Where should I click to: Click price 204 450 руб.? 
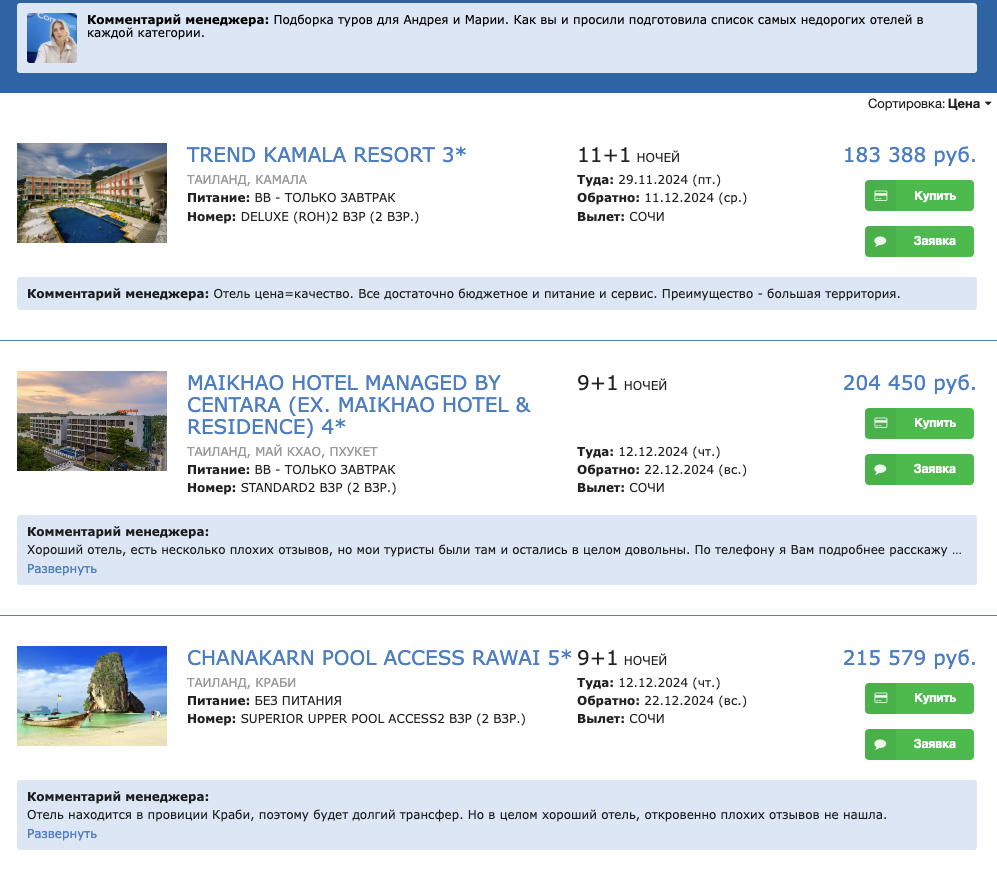tap(909, 383)
